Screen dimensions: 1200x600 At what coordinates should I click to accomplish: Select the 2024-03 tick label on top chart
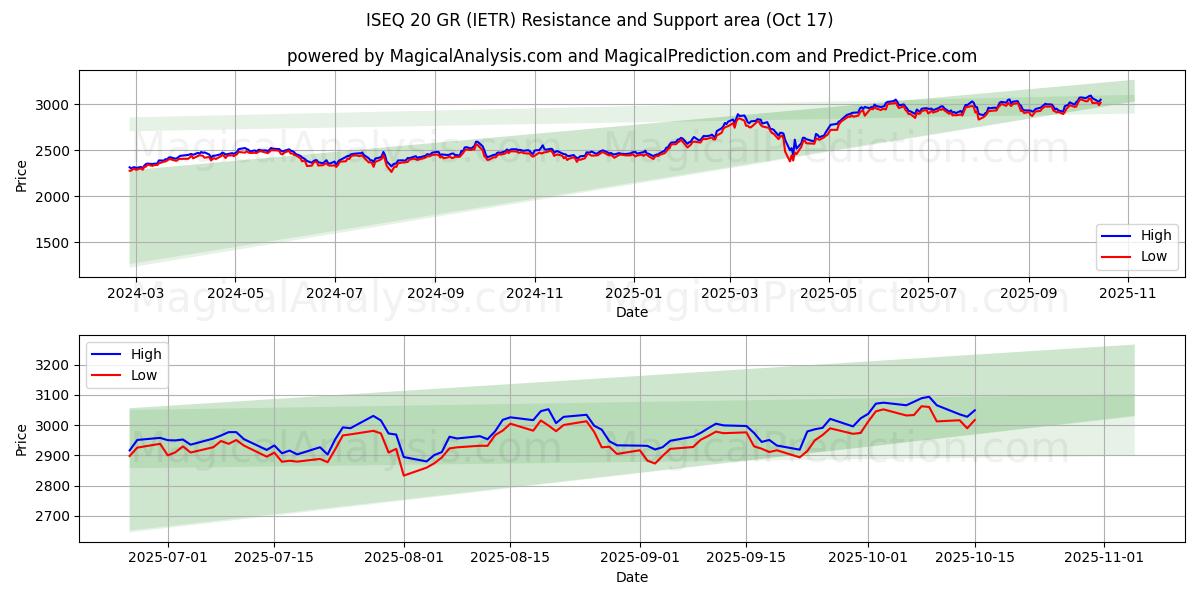point(136,293)
